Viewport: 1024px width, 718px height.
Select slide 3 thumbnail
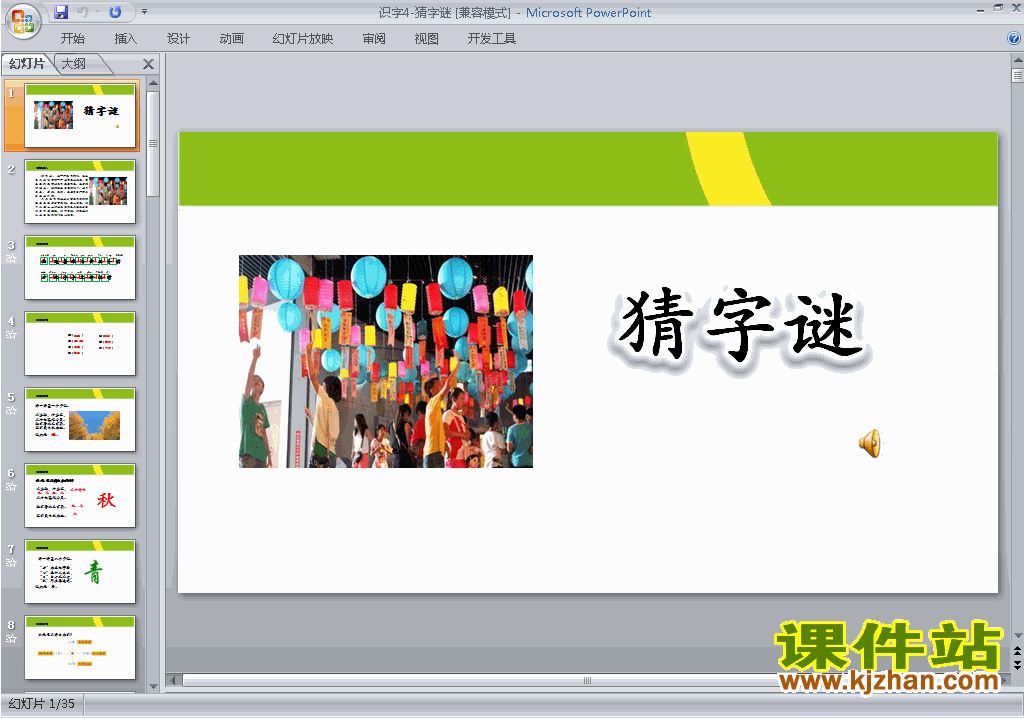click(x=80, y=268)
